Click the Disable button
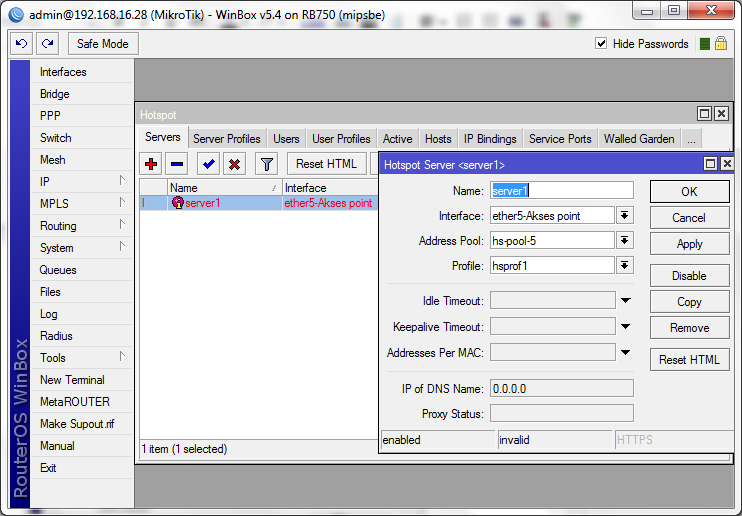The width and height of the screenshot is (742, 516). click(x=689, y=276)
